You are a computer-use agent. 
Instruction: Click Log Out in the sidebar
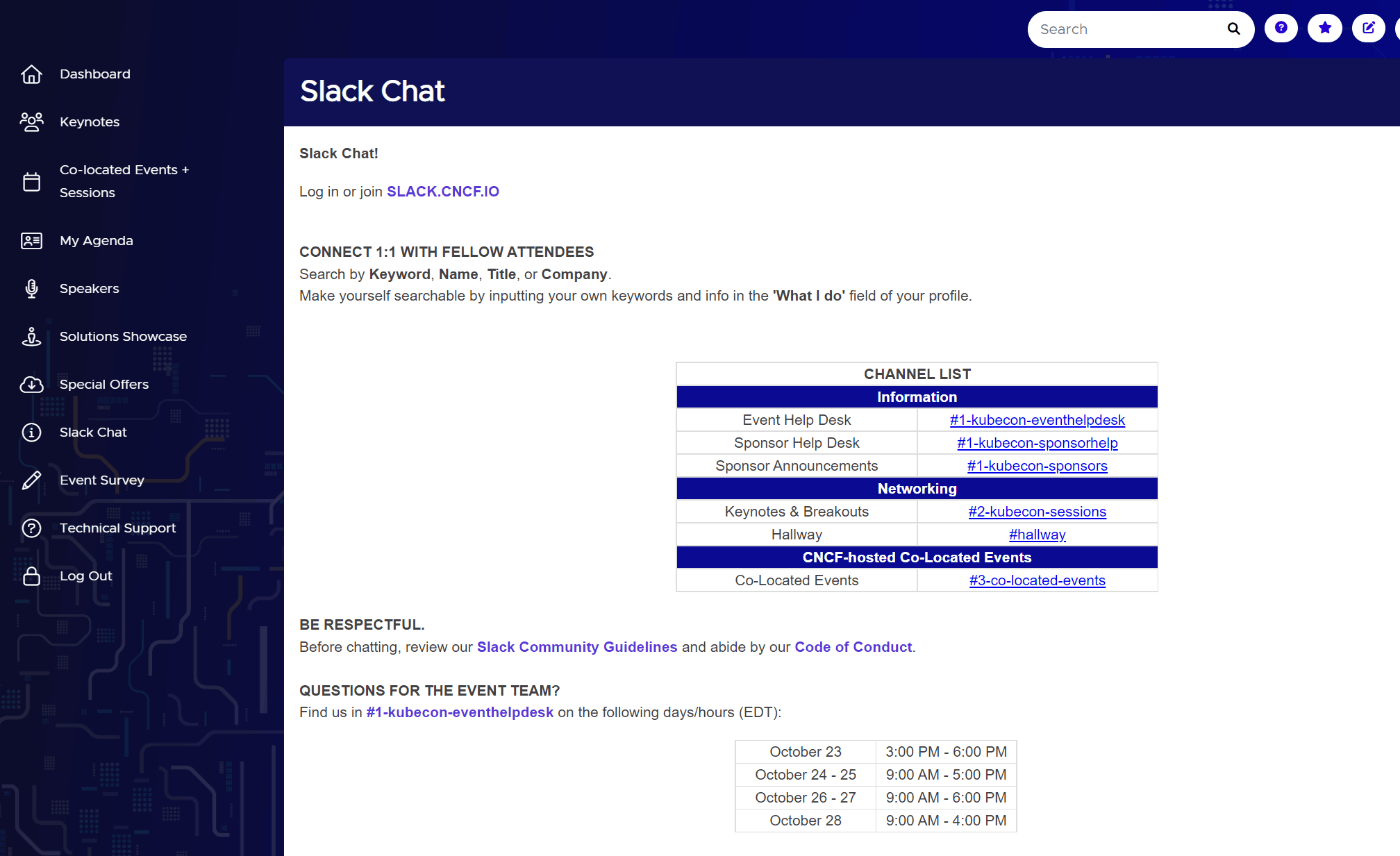[86, 576]
